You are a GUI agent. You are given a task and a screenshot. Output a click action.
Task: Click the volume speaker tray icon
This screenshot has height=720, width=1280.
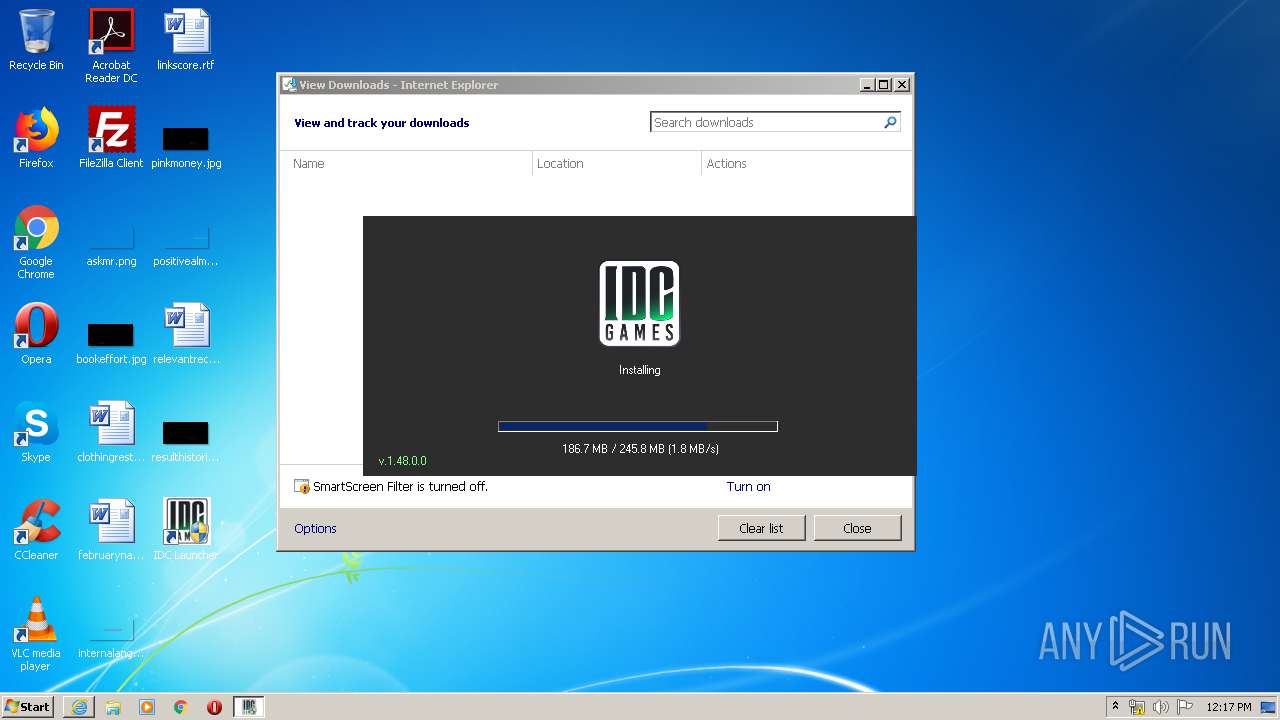tap(1161, 707)
